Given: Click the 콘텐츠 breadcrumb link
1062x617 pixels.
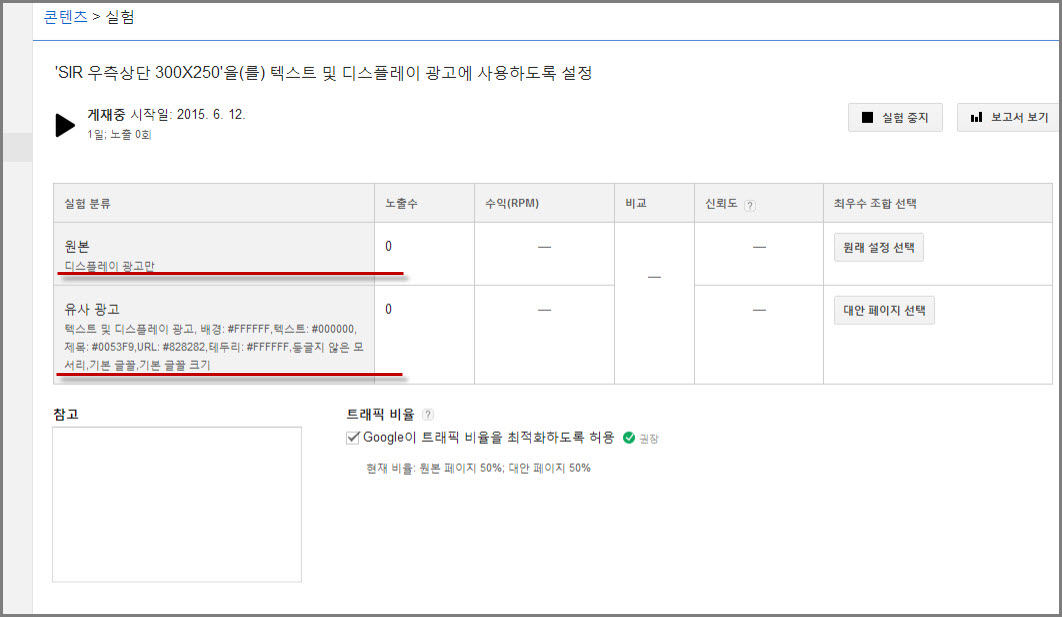Looking at the screenshot, I should tap(66, 17).
